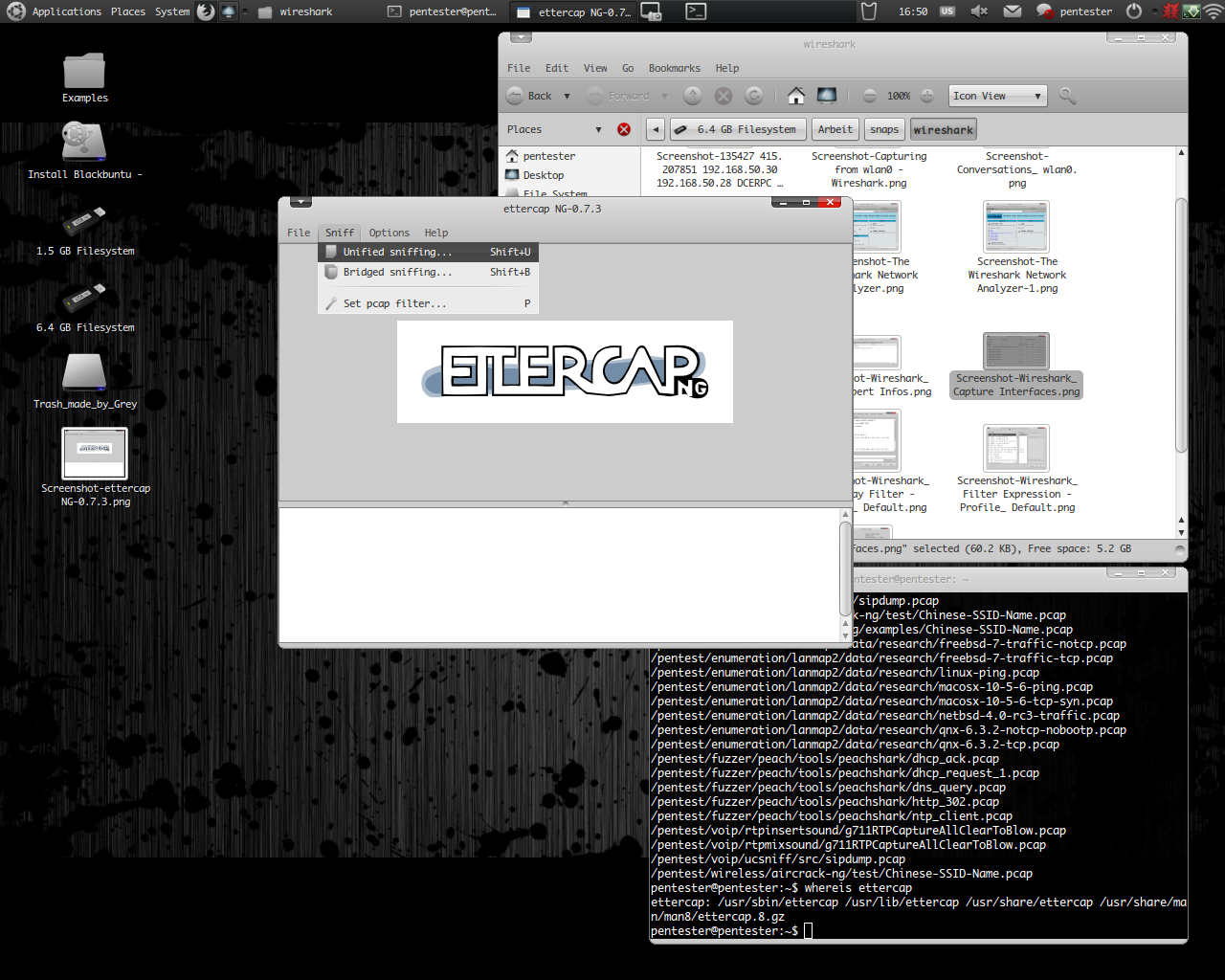Jump to the Arbeit folder in path bar
1225x980 pixels.
tap(835, 129)
